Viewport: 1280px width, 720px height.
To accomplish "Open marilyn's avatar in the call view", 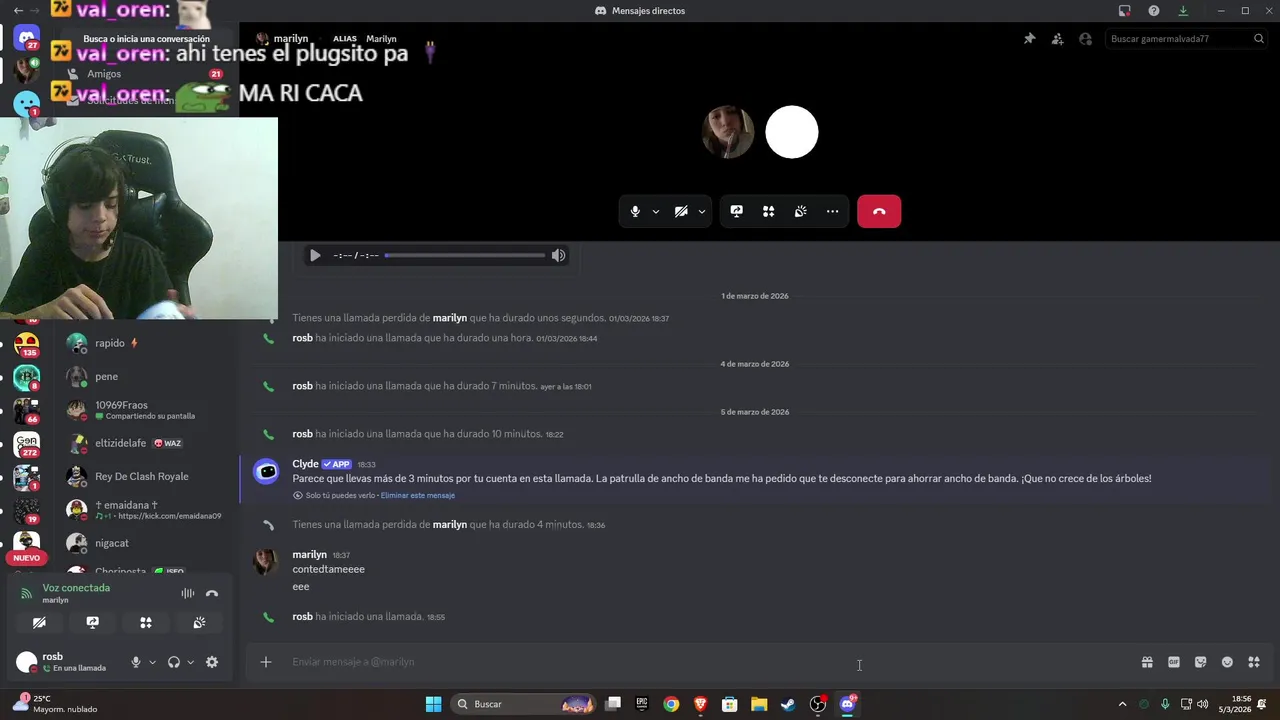I will [728, 132].
